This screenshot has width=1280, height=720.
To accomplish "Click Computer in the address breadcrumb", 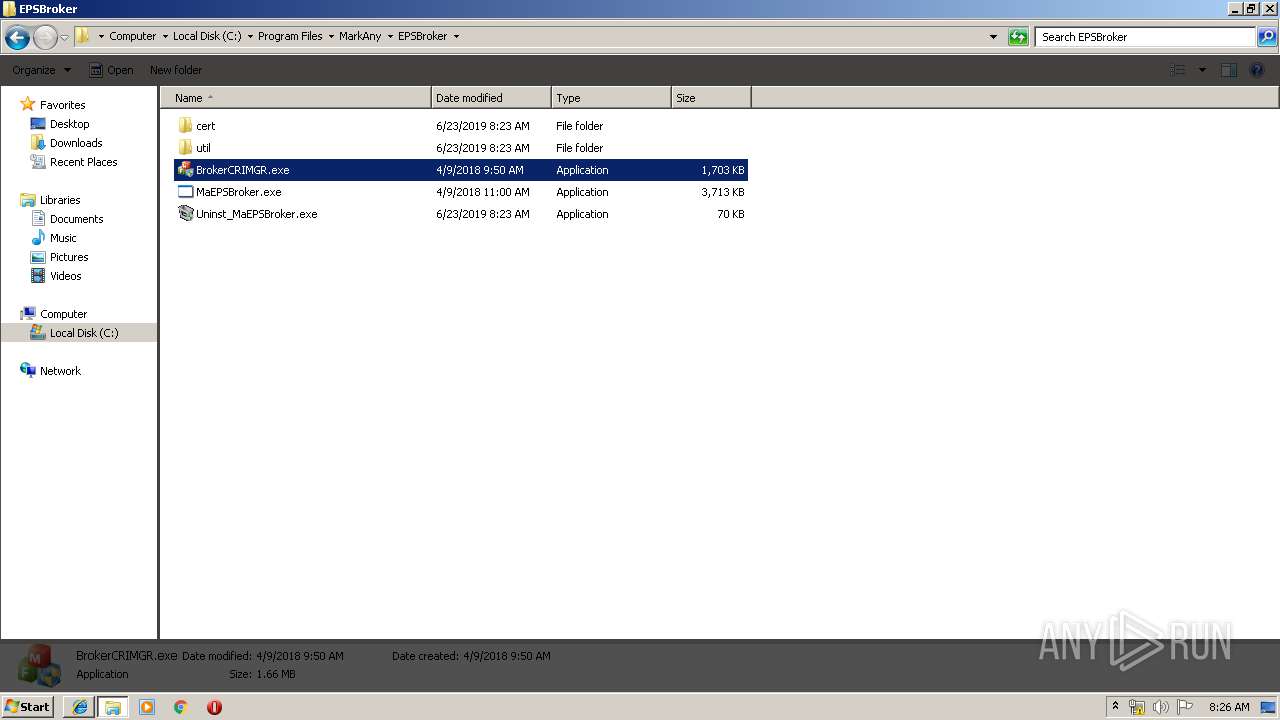I will point(133,36).
